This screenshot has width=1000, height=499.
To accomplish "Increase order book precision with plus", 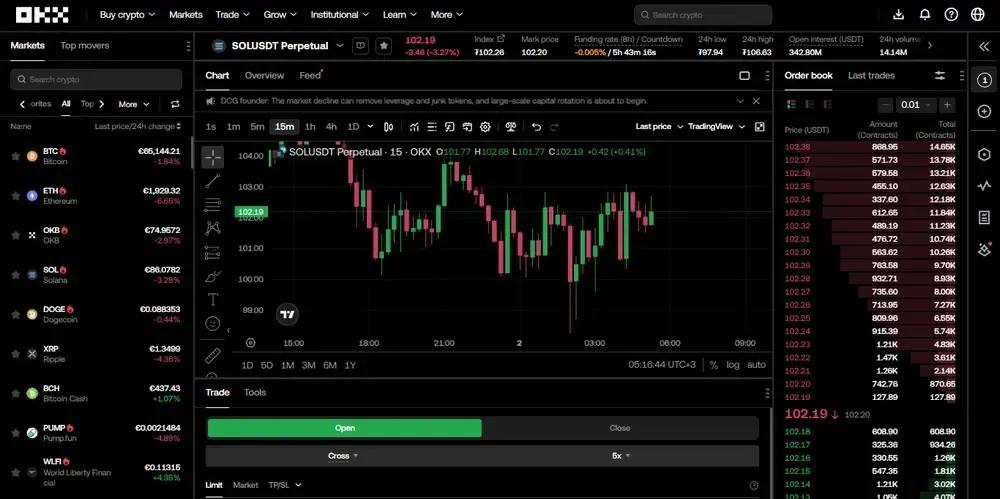I will tap(948, 105).
